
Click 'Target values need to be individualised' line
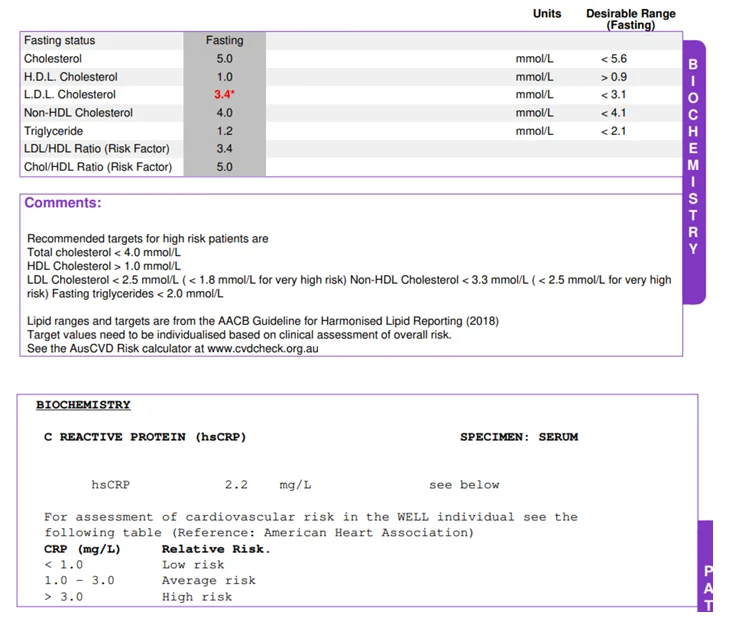239,335
